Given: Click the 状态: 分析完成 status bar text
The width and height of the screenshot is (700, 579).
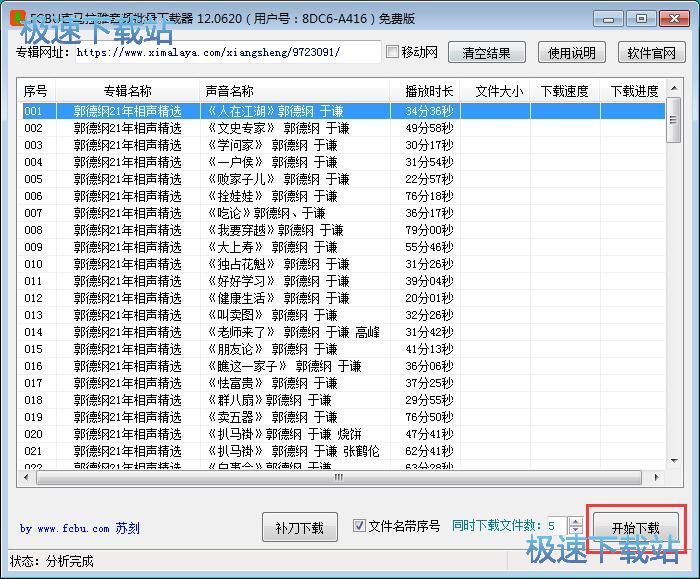Looking at the screenshot, I should point(52,561).
